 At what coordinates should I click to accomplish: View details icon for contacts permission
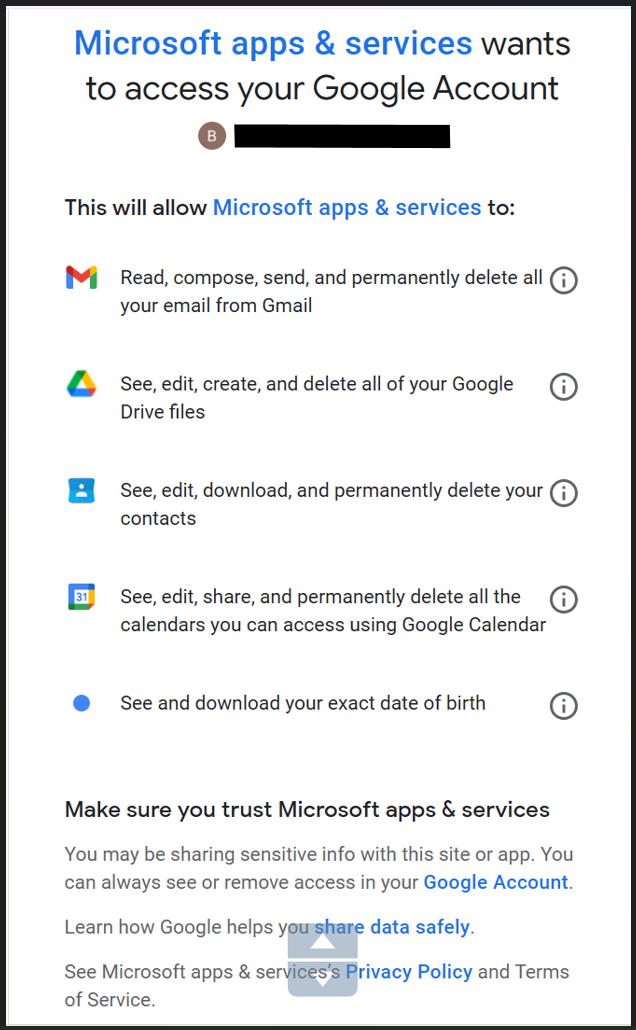564,493
